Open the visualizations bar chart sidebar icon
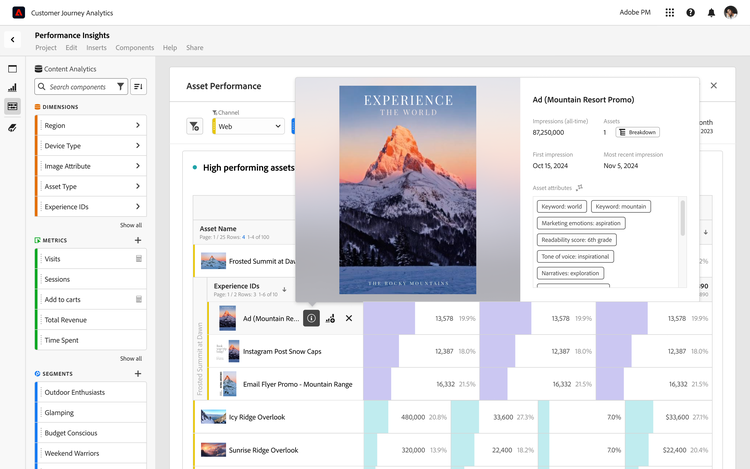Screen dimensions: 750x469 pyautogui.click(x=13, y=88)
